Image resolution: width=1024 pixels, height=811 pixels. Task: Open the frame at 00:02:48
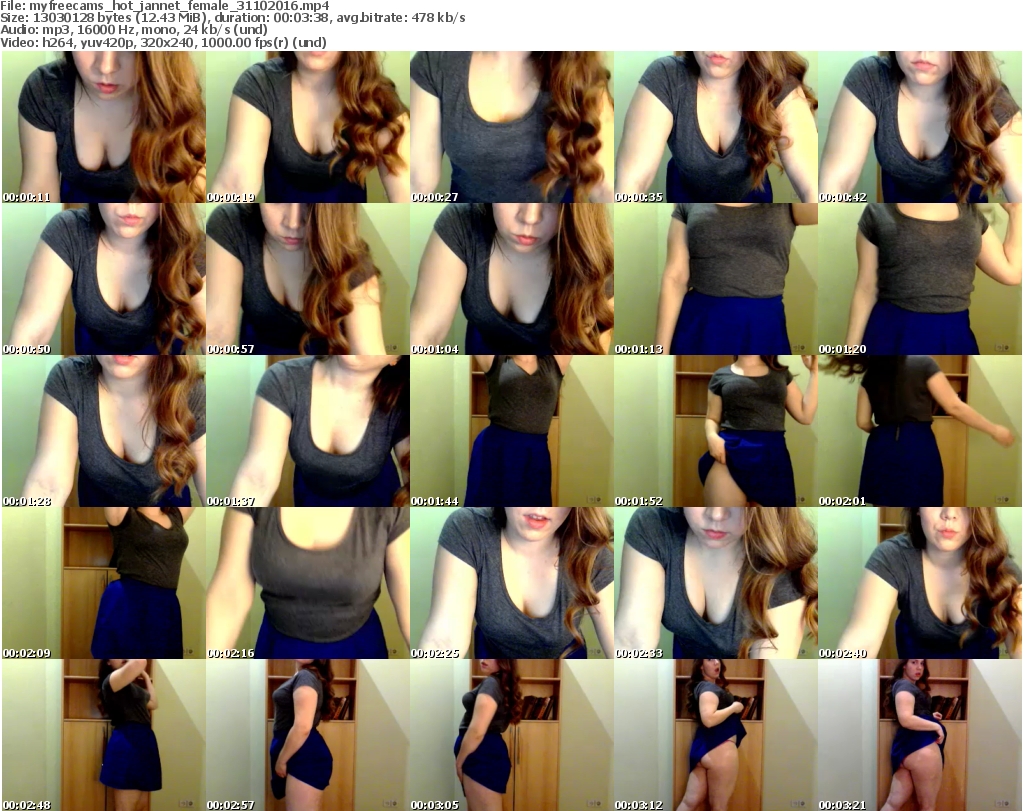point(104,735)
